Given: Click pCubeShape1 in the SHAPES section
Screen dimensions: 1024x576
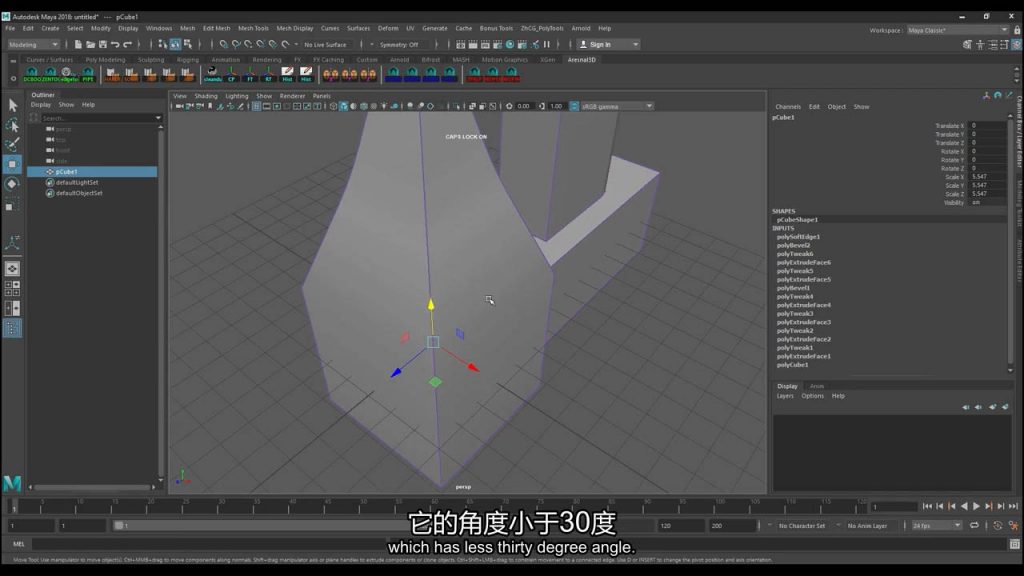Looking at the screenshot, I should point(797,220).
